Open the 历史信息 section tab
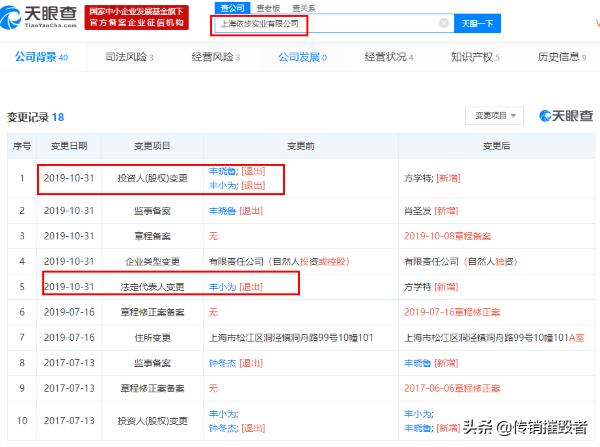The image size is (600, 447). tap(562, 57)
